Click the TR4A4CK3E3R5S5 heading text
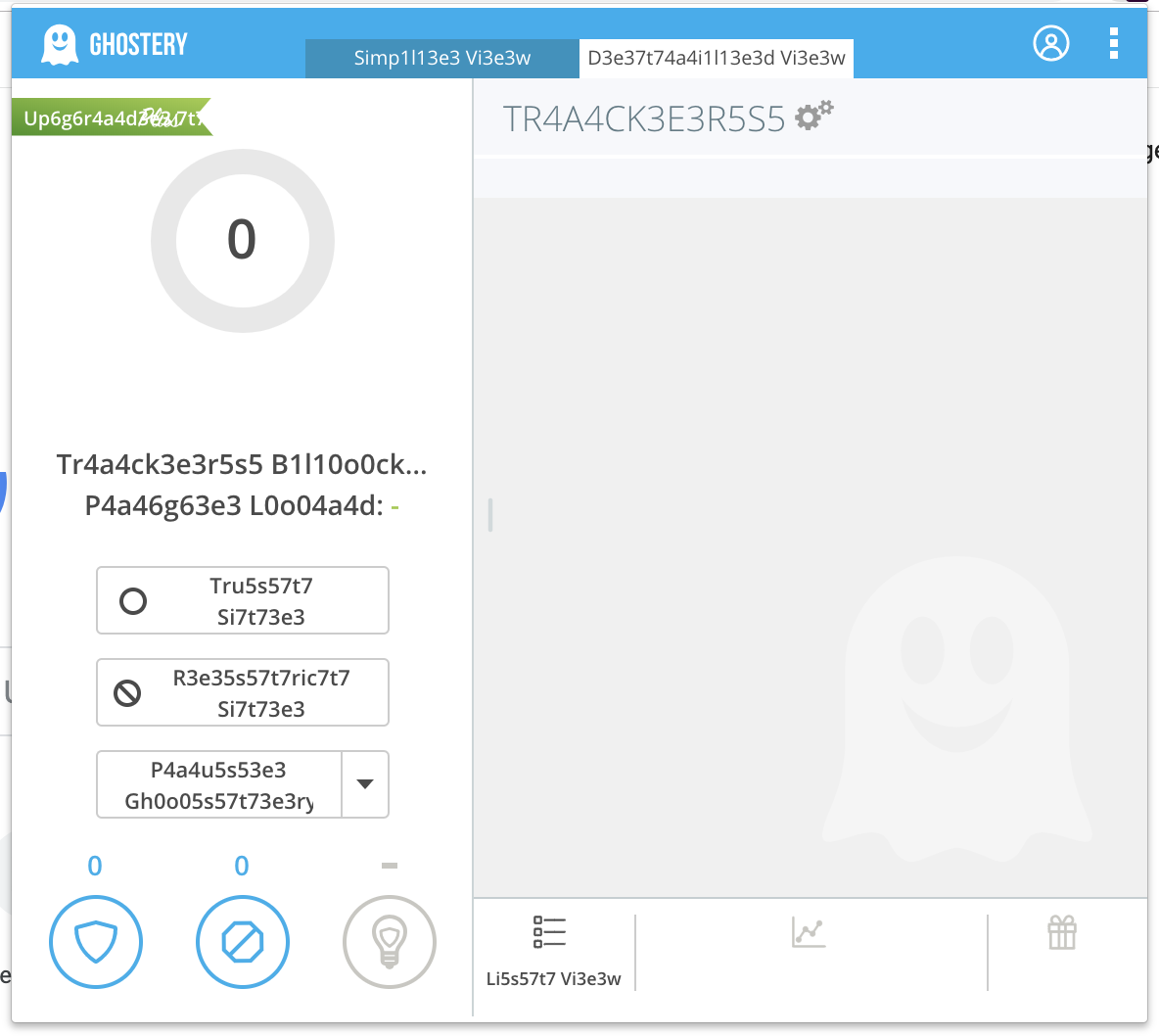 (644, 118)
